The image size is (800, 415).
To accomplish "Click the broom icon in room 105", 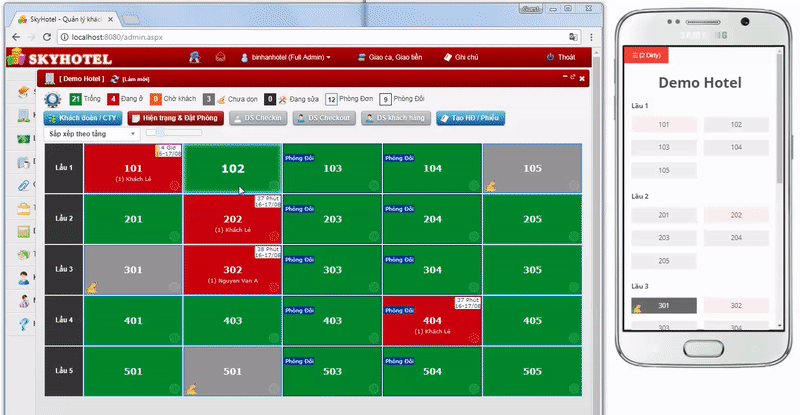I will 490,186.
